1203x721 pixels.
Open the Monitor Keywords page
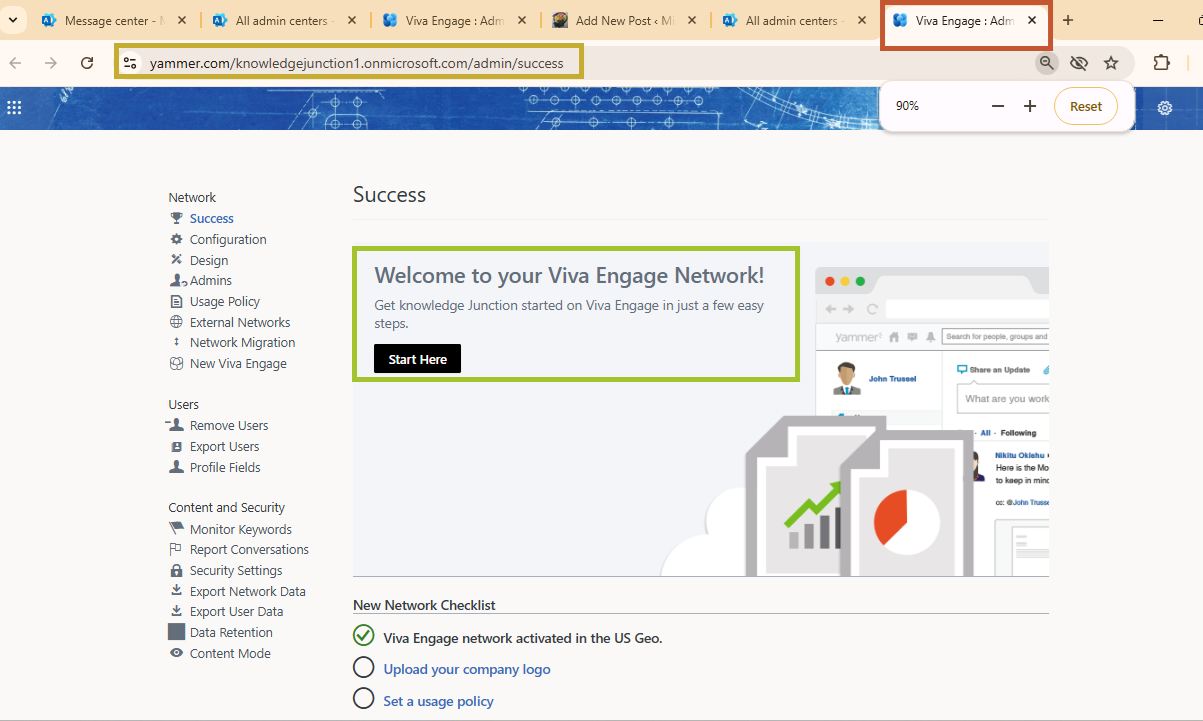coord(241,529)
